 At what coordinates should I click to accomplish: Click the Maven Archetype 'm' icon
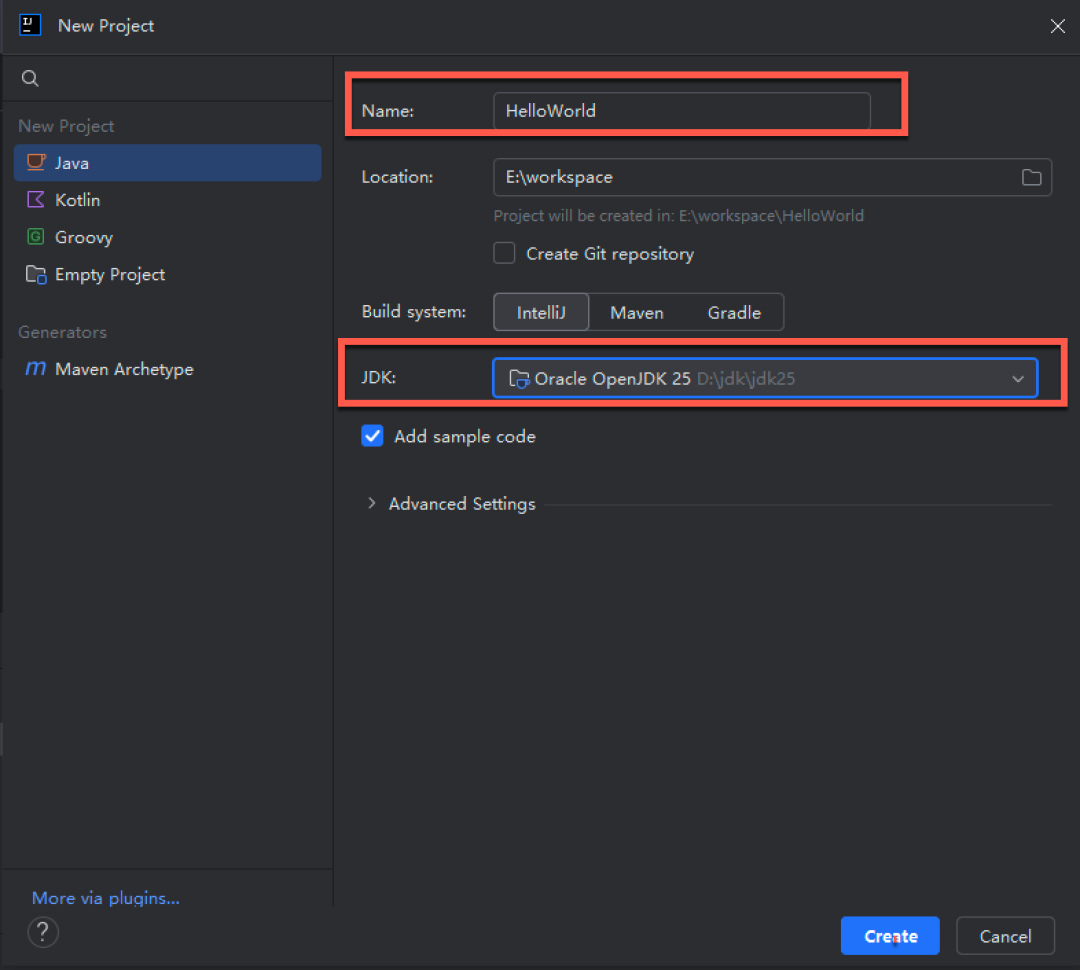(36, 368)
